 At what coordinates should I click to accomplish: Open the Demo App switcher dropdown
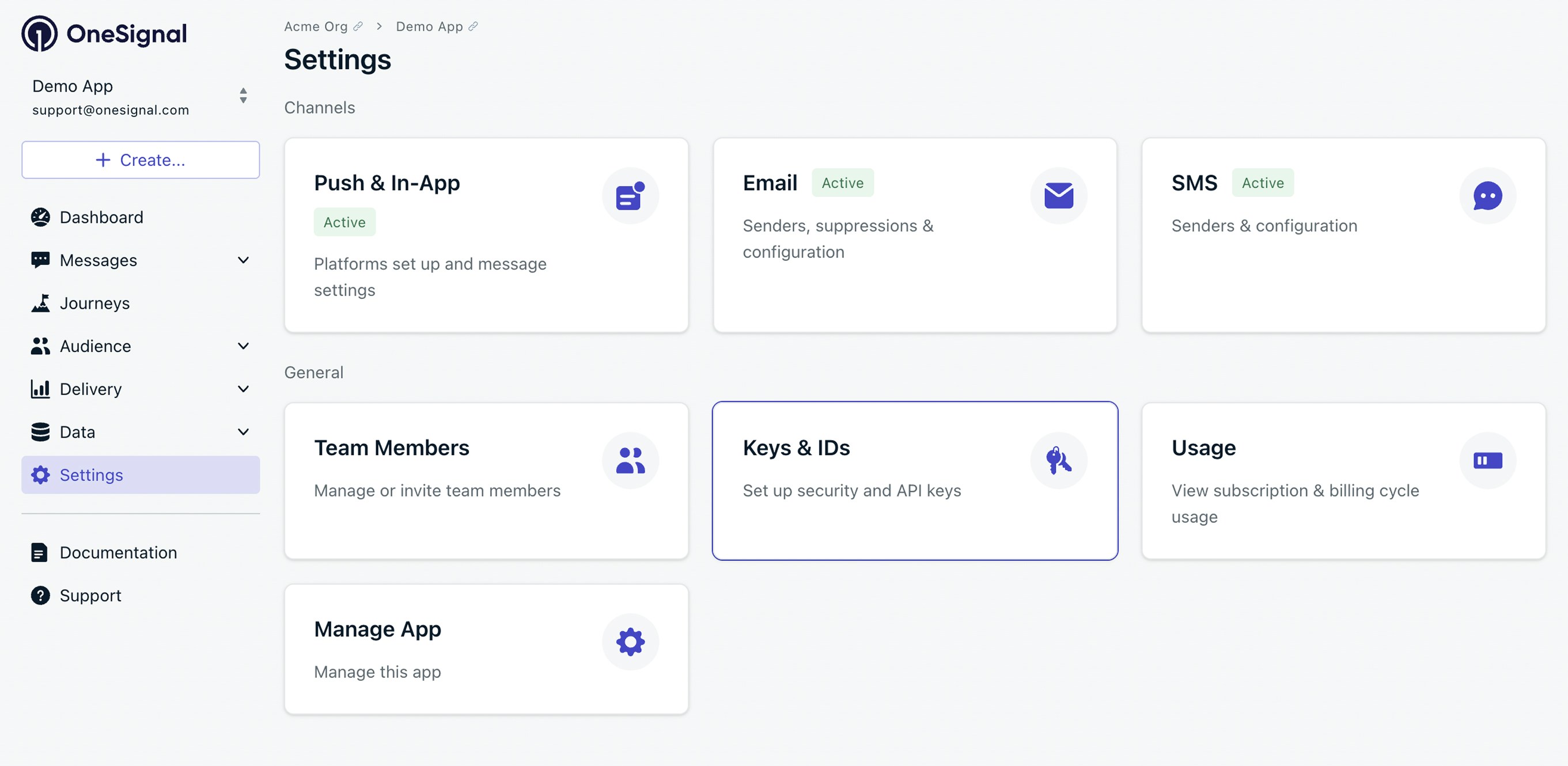point(243,96)
